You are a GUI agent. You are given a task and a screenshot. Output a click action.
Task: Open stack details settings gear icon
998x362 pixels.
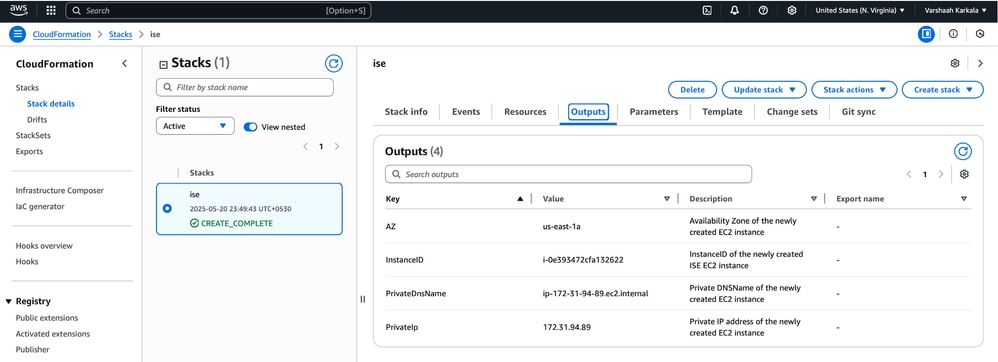[x=955, y=63]
